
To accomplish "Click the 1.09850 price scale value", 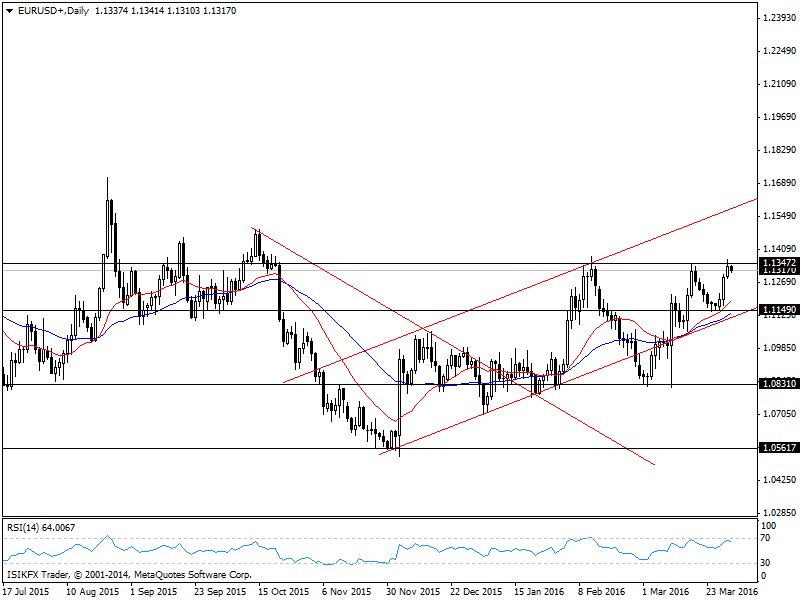I will pos(779,348).
